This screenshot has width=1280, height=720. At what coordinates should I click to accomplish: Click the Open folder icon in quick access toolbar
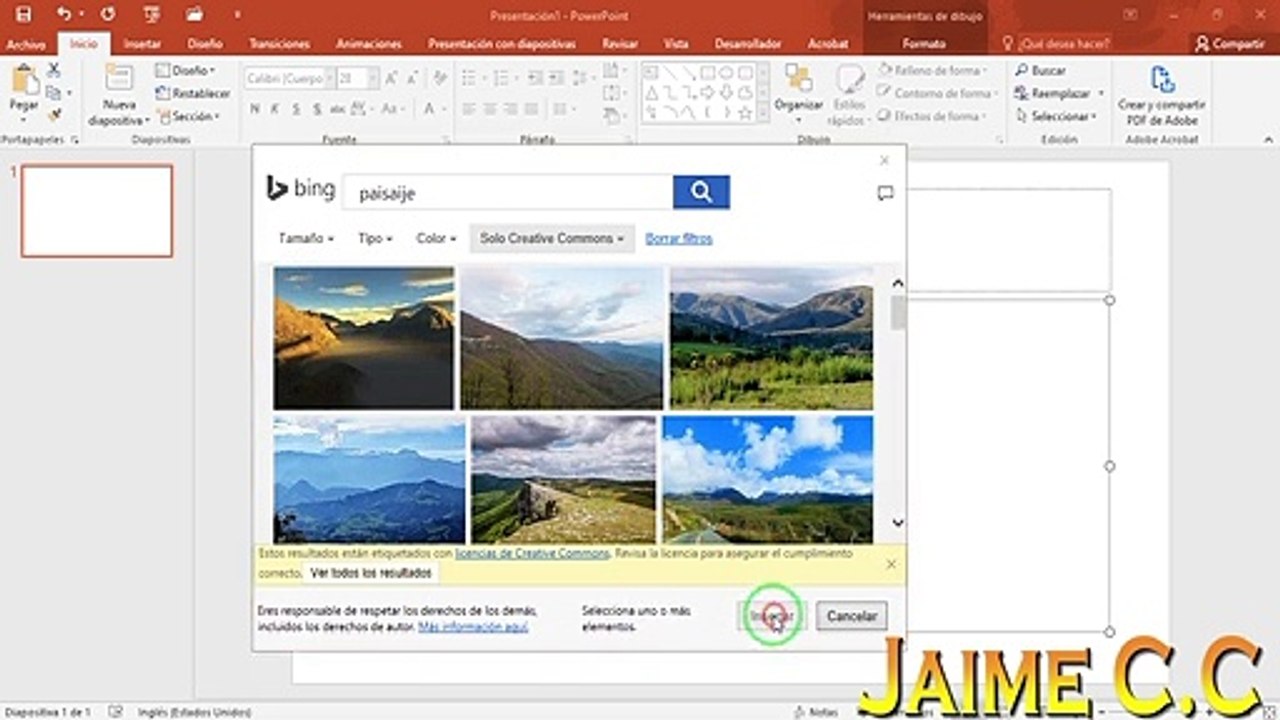click(195, 14)
